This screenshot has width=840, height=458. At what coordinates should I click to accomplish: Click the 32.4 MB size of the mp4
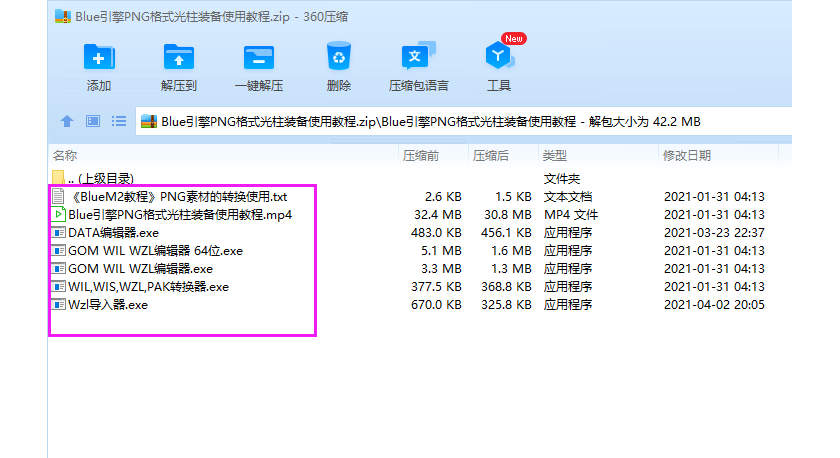pyautogui.click(x=438, y=215)
